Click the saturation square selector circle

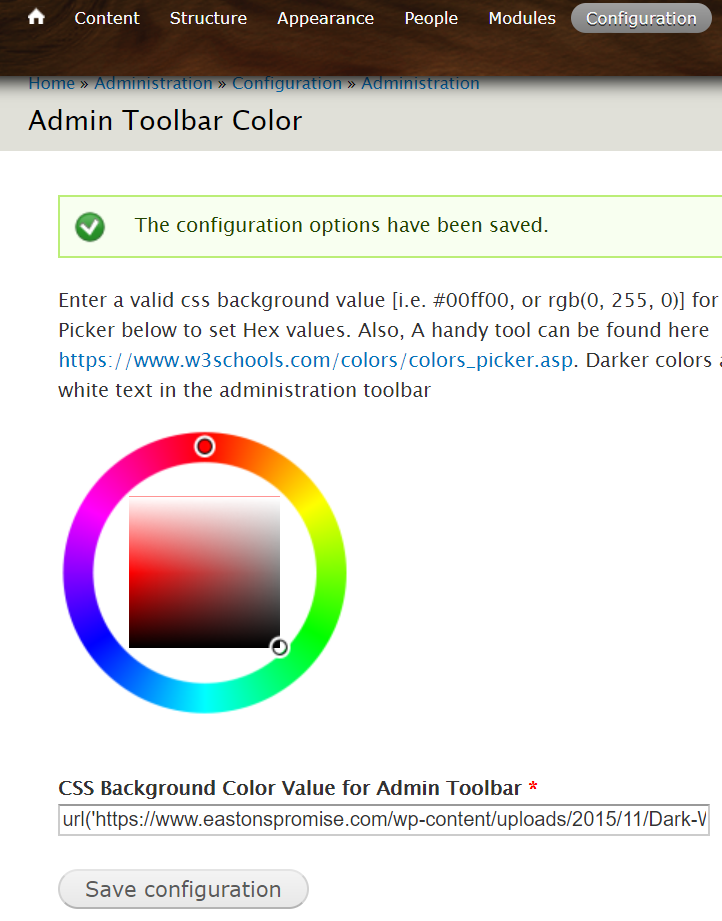click(x=280, y=647)
